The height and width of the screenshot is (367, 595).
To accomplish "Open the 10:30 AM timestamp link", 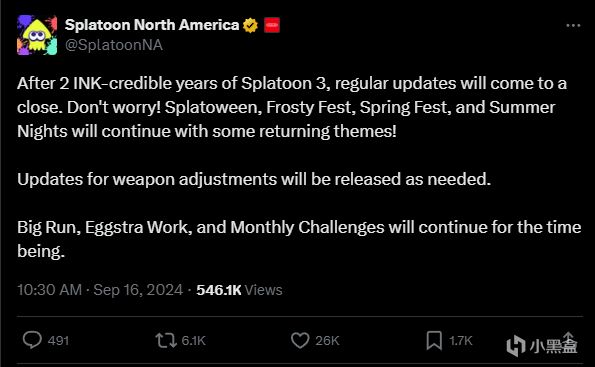I will [49, 290].
